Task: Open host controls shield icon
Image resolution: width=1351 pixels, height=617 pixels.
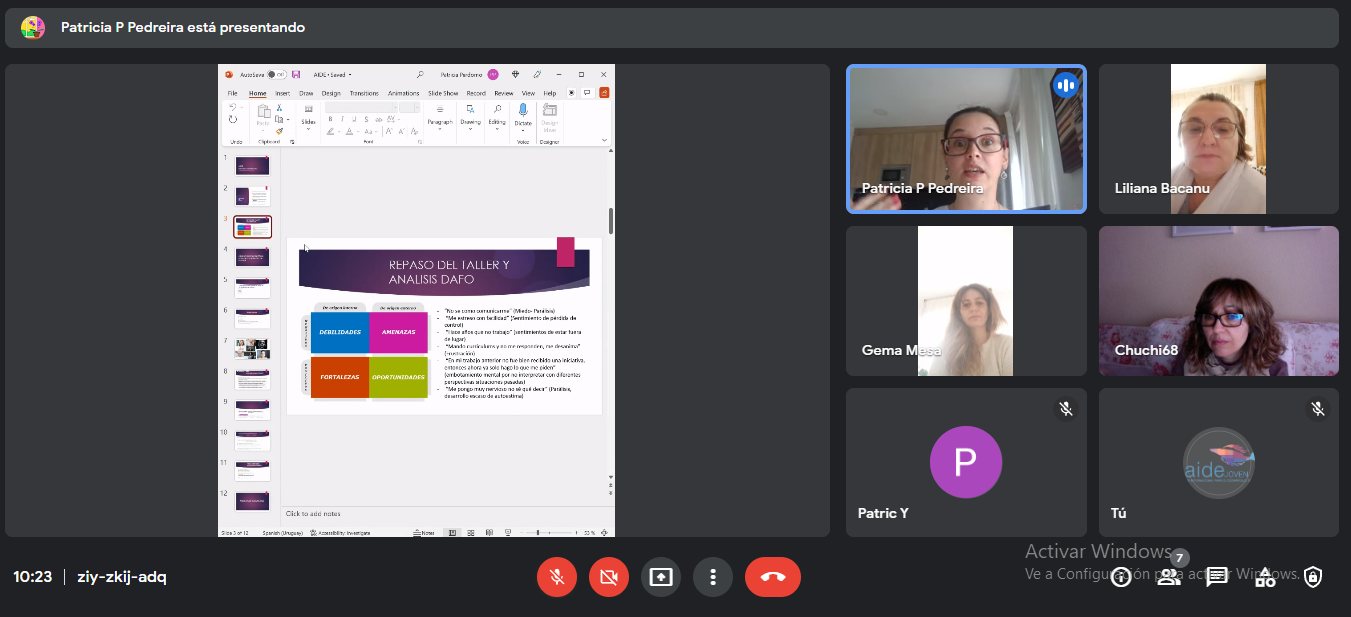Action: (x=1313, y=577)
